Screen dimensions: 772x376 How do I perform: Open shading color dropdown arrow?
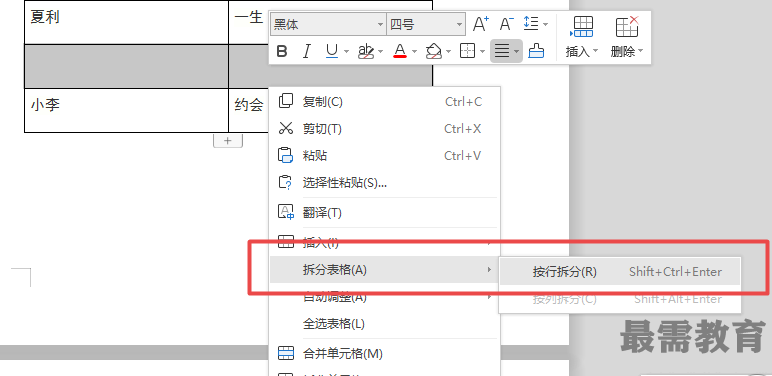(449, 51)
